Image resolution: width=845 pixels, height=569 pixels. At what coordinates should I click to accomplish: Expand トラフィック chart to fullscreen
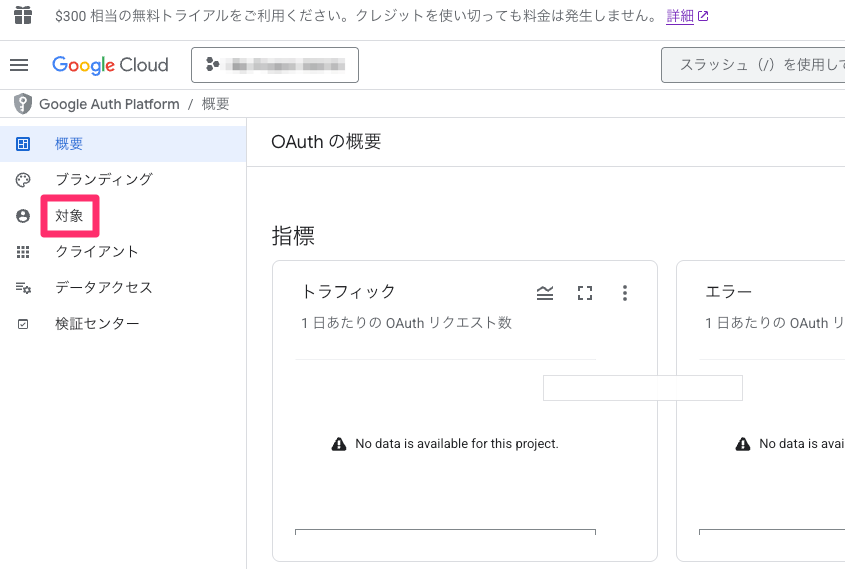(x=585, y=293)
